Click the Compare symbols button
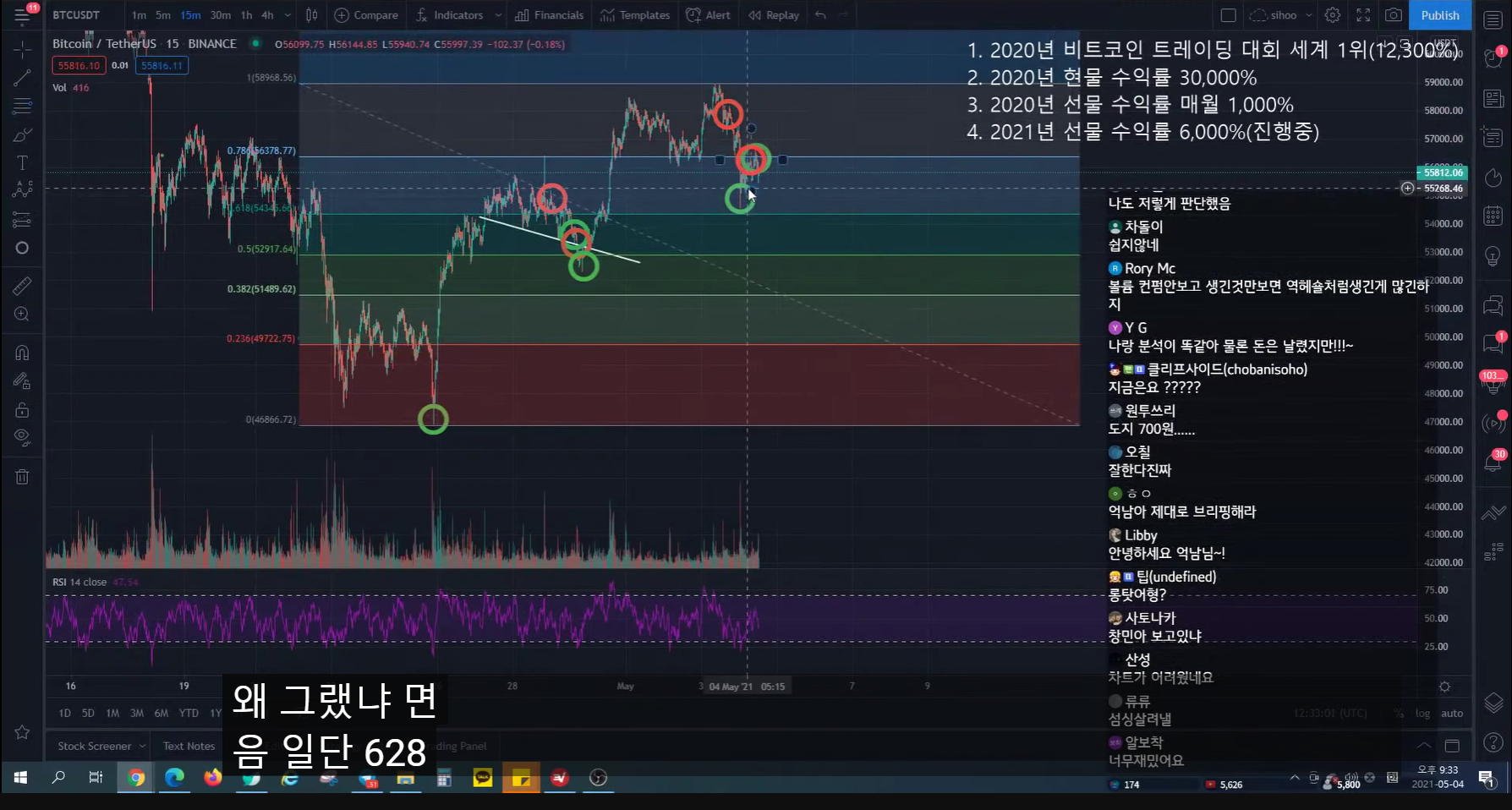 pos(366,15)
